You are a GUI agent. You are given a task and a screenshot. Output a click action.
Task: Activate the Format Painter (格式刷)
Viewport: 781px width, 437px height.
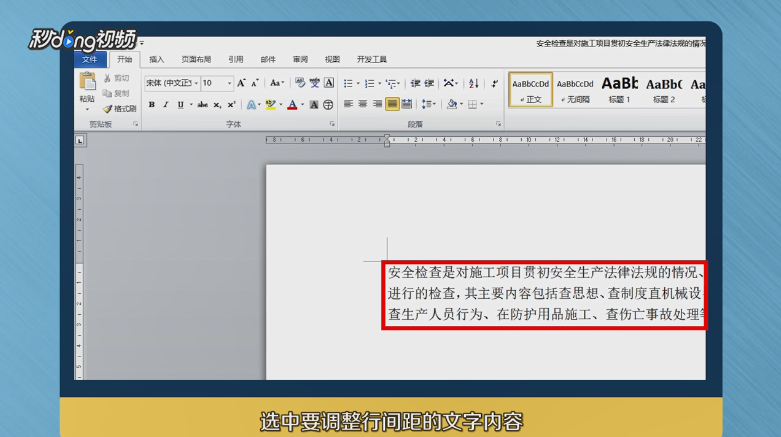point(120,109)
